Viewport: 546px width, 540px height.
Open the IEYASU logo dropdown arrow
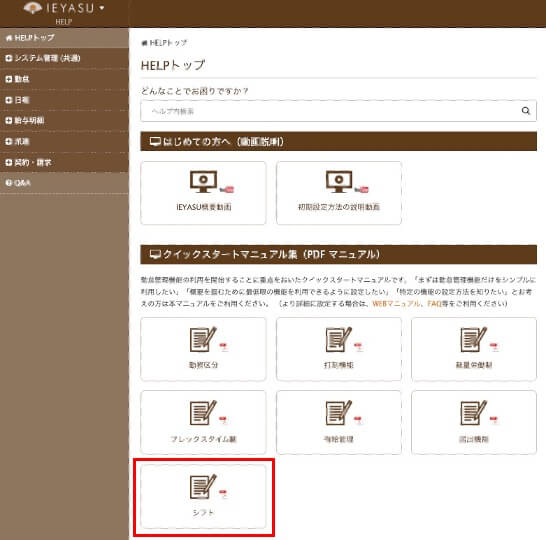[102, 8]
